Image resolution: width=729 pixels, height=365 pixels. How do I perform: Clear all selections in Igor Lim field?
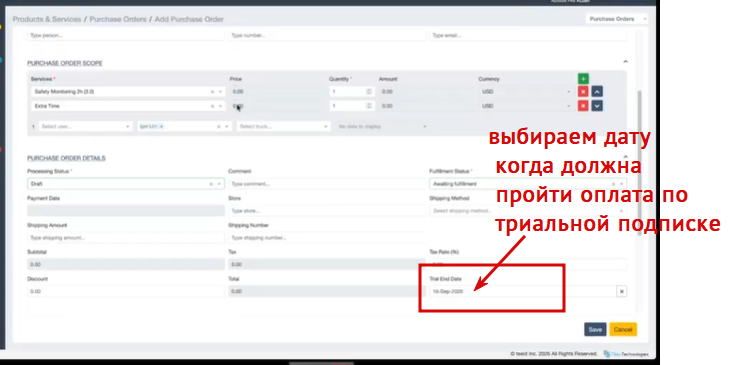[x=219, y=126]
